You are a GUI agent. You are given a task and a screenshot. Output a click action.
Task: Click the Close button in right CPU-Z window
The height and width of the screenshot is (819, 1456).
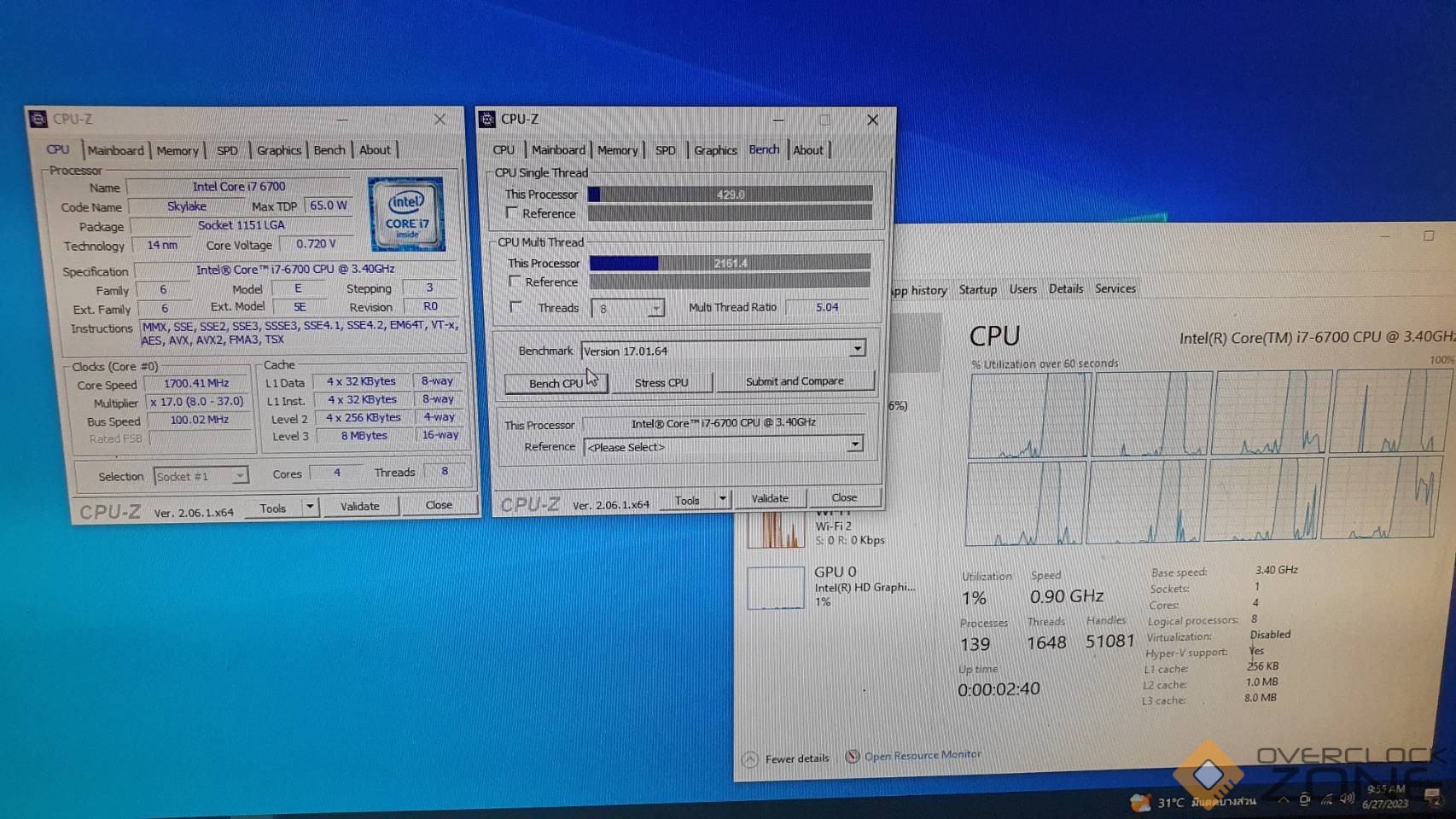(x=844, y=497)
